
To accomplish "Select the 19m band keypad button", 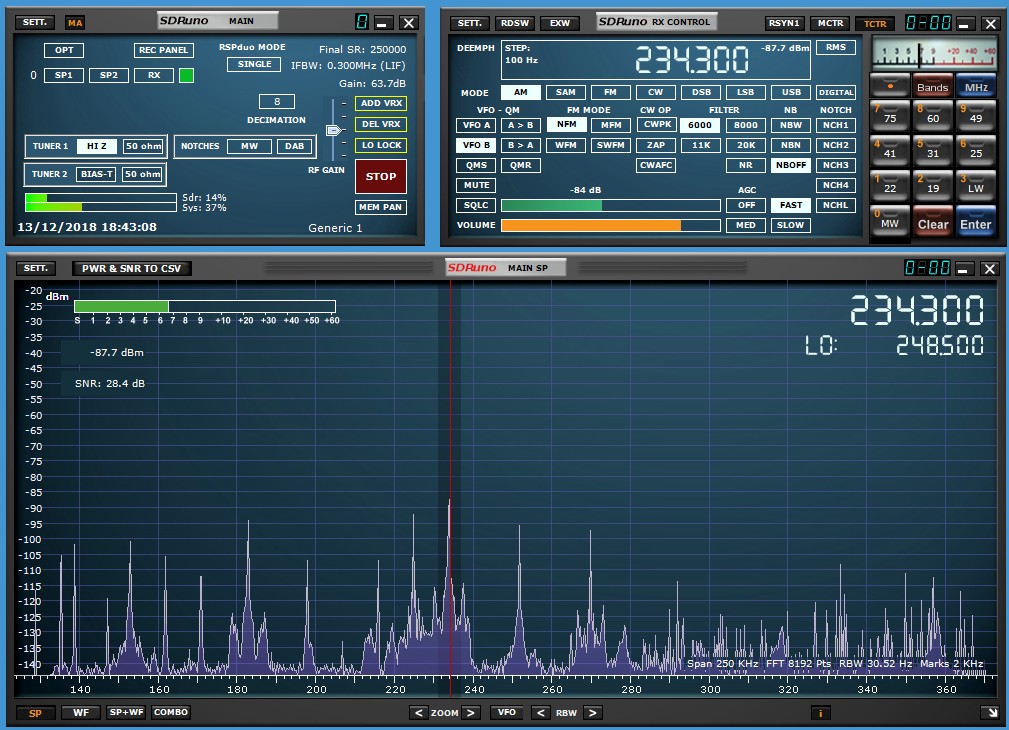I will (932, 185).
